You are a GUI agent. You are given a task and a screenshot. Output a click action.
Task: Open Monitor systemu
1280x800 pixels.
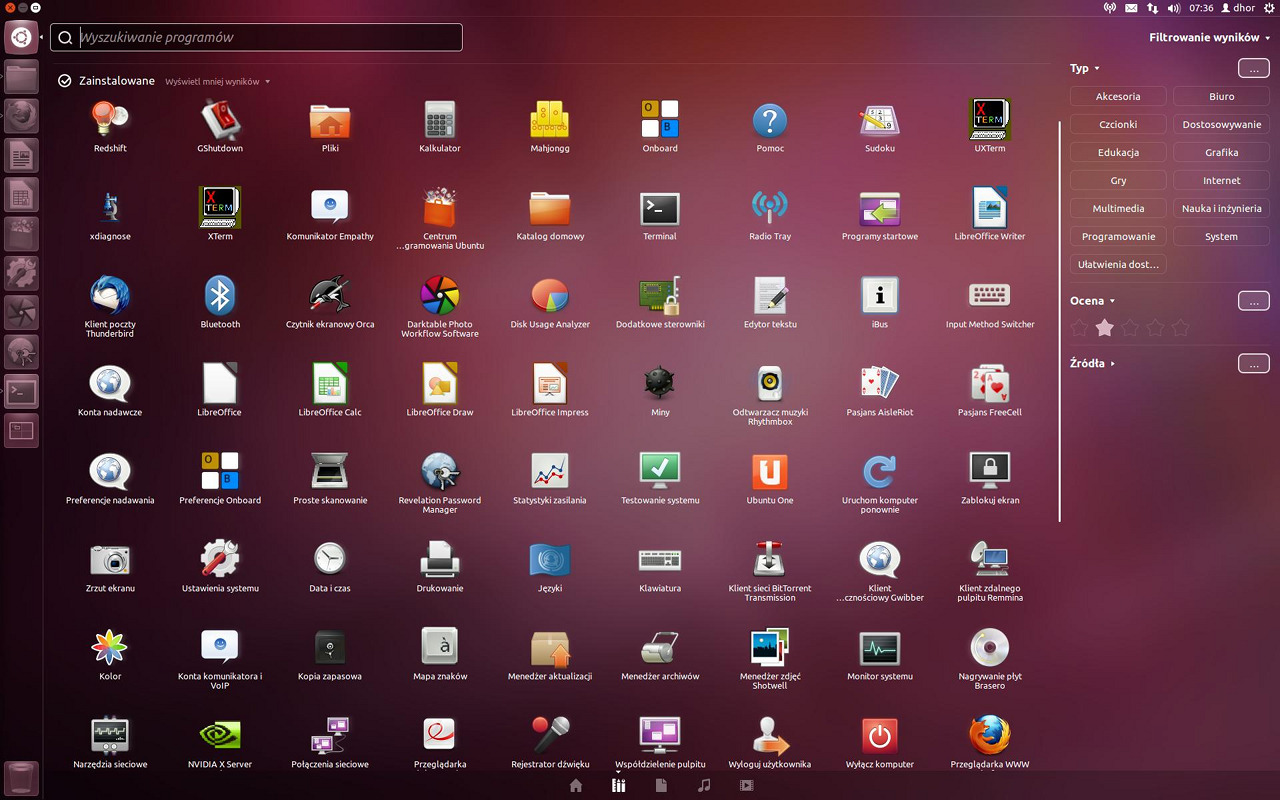[880, 655]
